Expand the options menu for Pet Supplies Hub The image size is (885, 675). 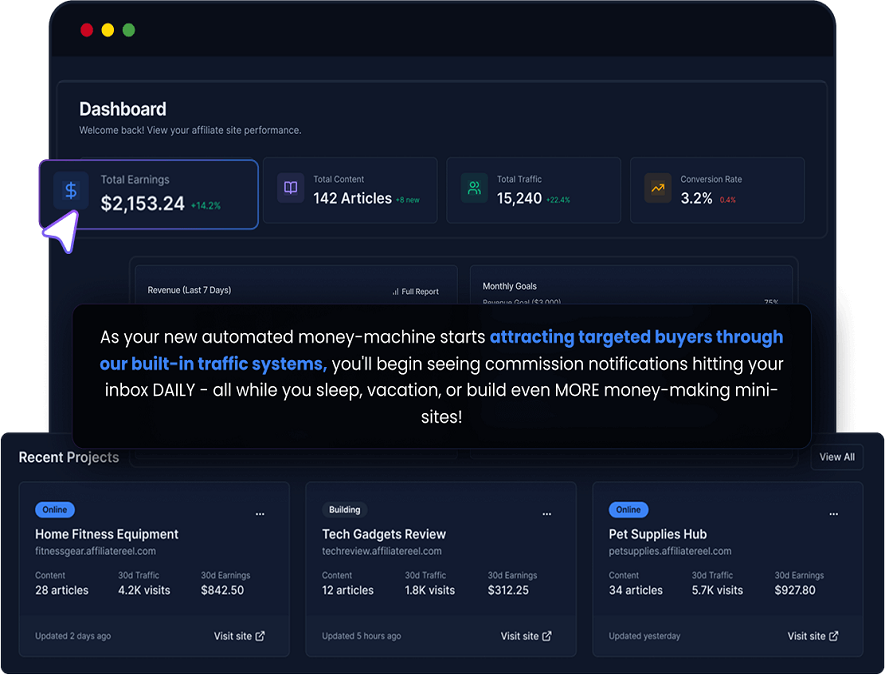point(834,514)
